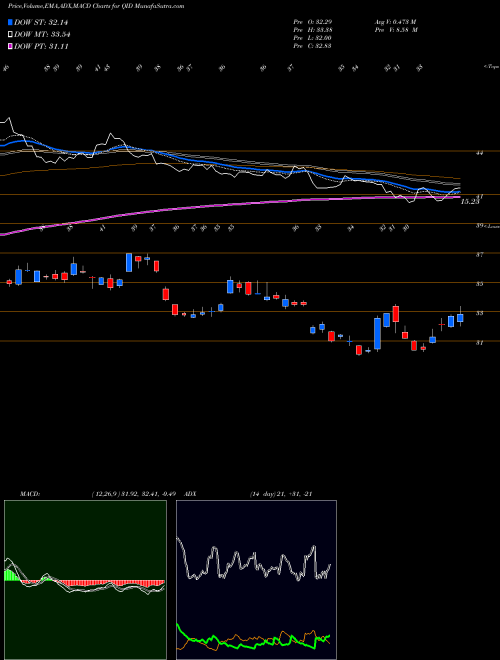Click the last blue candlestick on the far right

coord(460,317)
